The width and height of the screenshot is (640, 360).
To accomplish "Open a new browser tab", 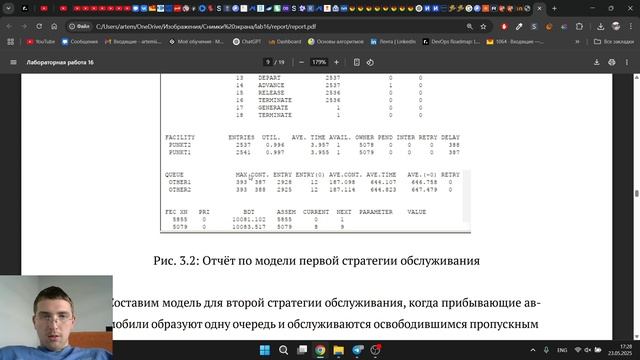I will click(554, 8).
